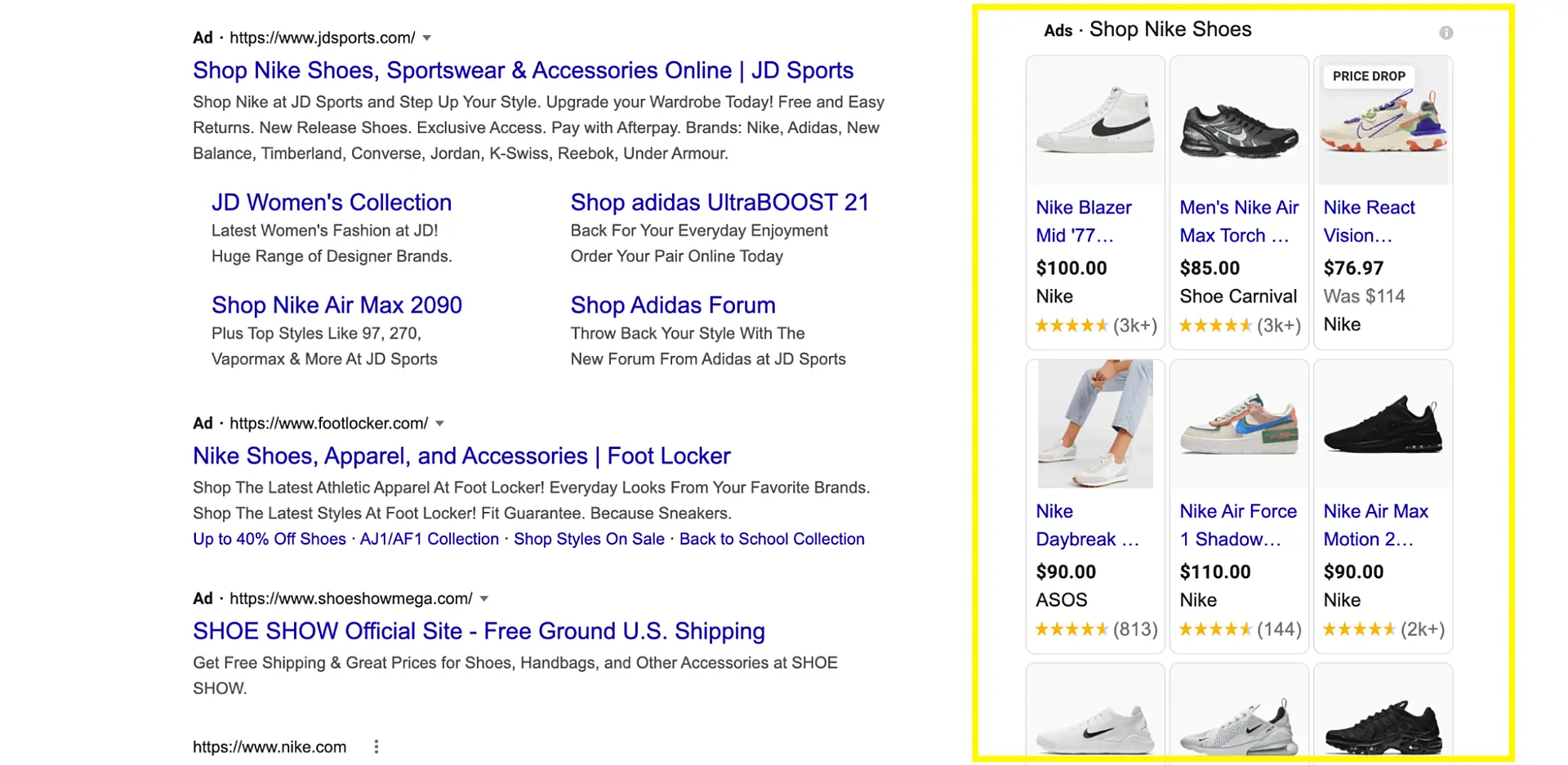This screenshot has width=1568, height=765.
Task: Open the JD Sports Shop Nike Shoes ad headline
Action: (x=523, y=70)
